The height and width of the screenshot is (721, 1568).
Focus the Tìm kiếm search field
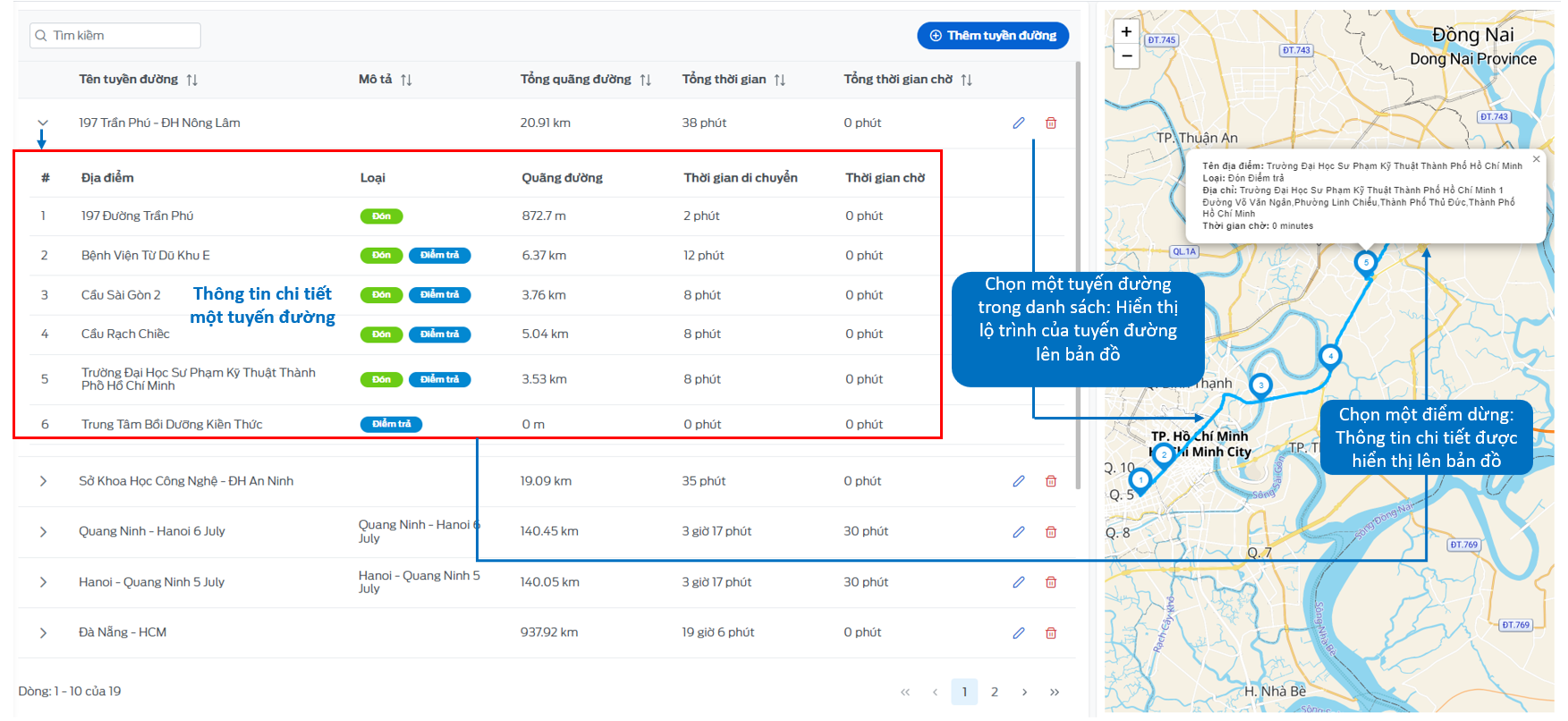pos(115,36)
